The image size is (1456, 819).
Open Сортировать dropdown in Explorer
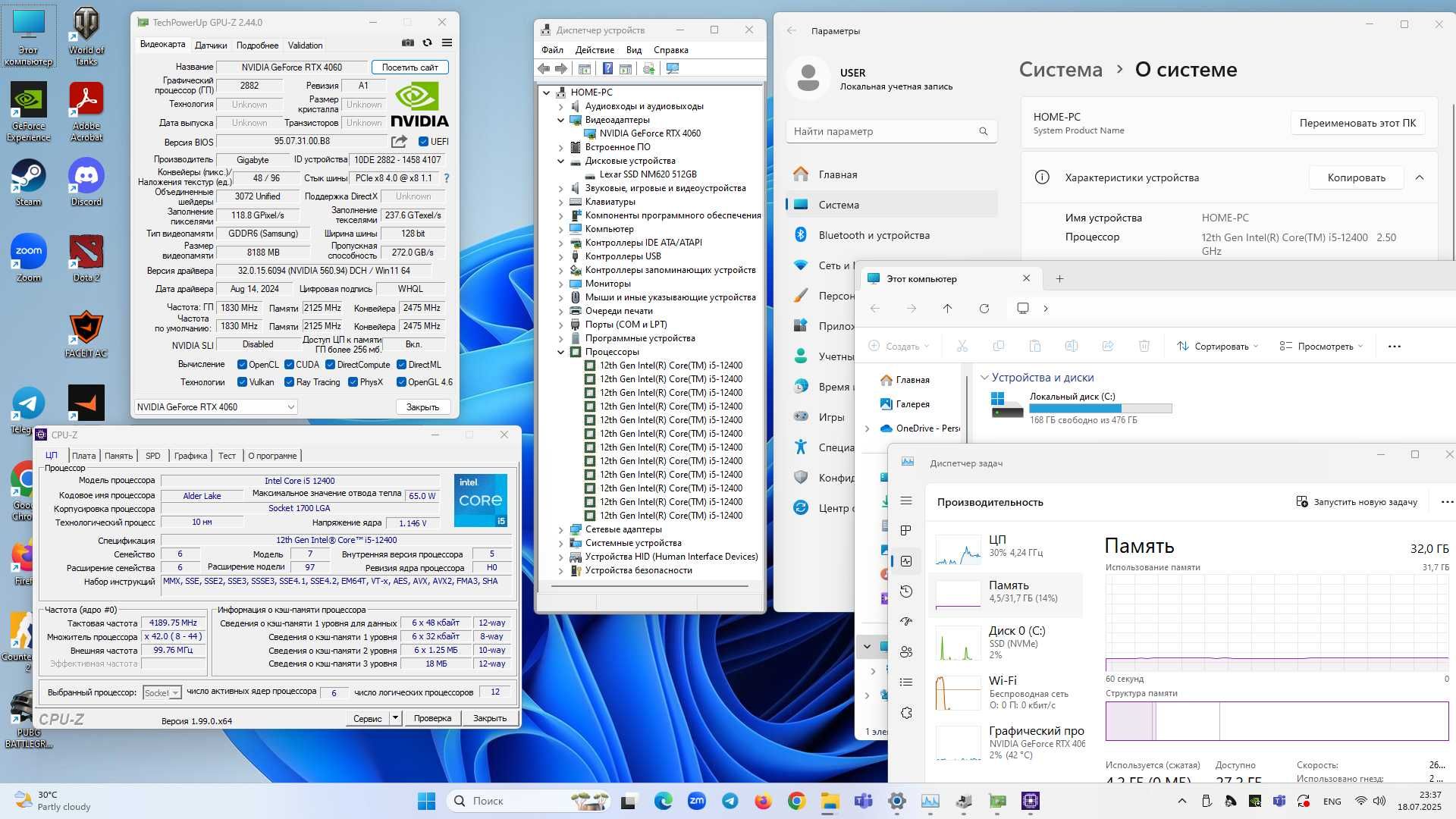tap(1217, 347)
